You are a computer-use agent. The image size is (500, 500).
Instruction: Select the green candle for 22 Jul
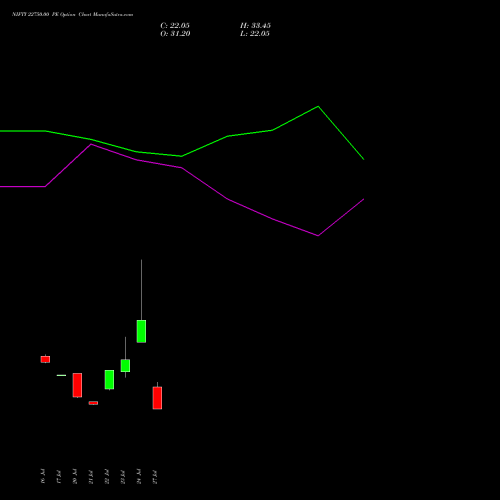tap(109, 380)
